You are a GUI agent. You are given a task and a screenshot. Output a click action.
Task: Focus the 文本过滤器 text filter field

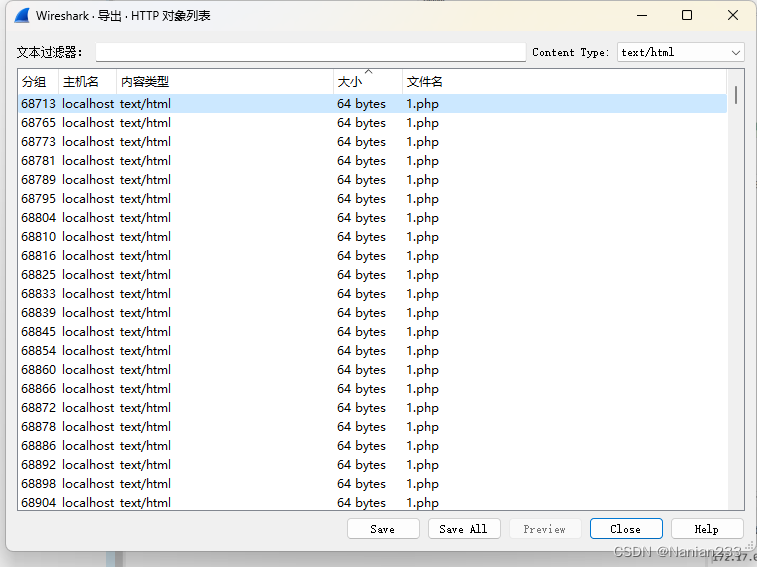310,52
